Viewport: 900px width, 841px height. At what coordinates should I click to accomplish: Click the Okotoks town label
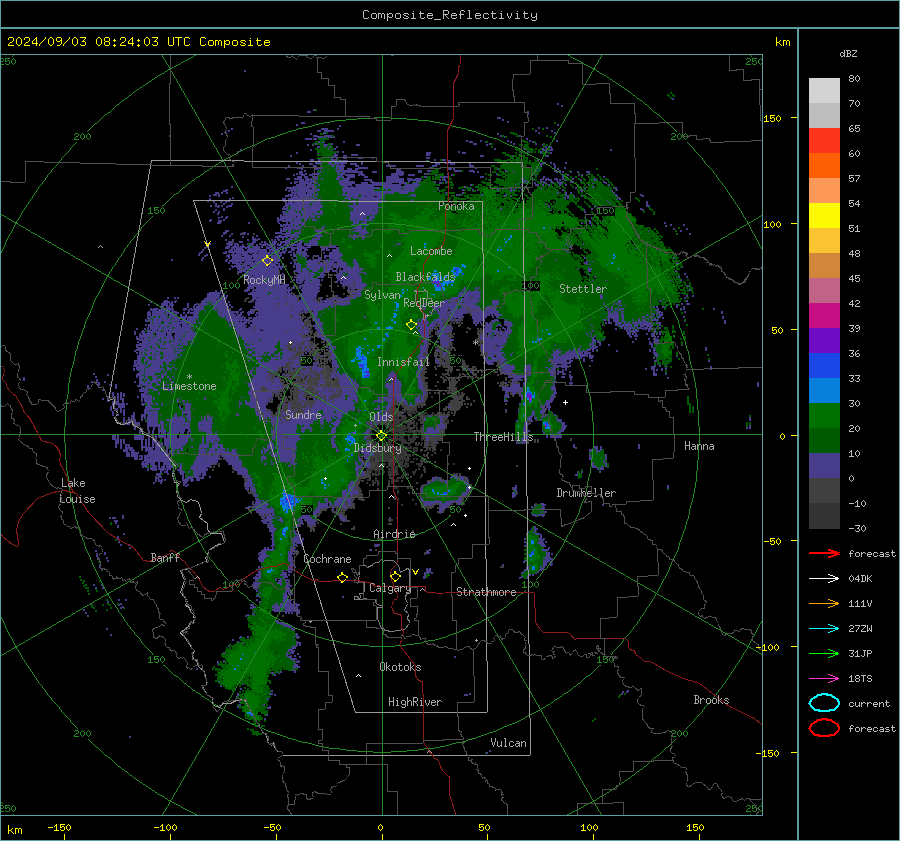400,667
